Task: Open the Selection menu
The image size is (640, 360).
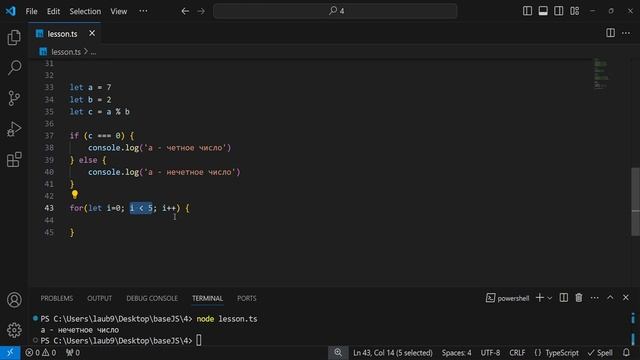Action: [x=85, y=11]
